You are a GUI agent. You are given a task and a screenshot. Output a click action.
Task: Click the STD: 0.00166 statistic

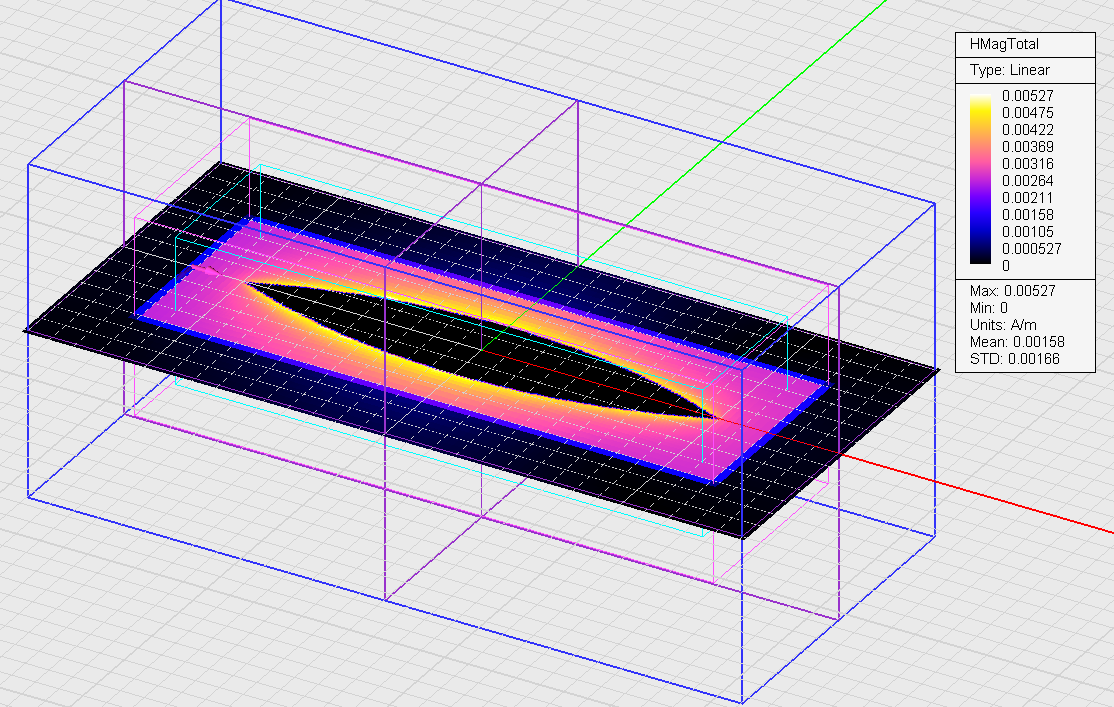(1014, 358)
